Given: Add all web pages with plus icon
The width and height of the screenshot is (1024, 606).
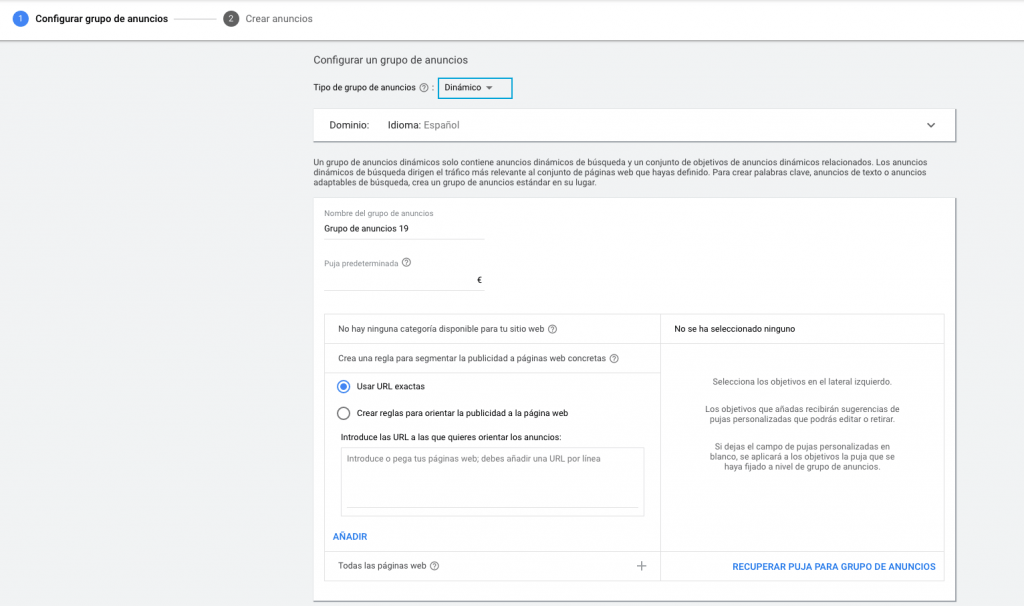Looking at the screenshot, I should pos(641,566).
